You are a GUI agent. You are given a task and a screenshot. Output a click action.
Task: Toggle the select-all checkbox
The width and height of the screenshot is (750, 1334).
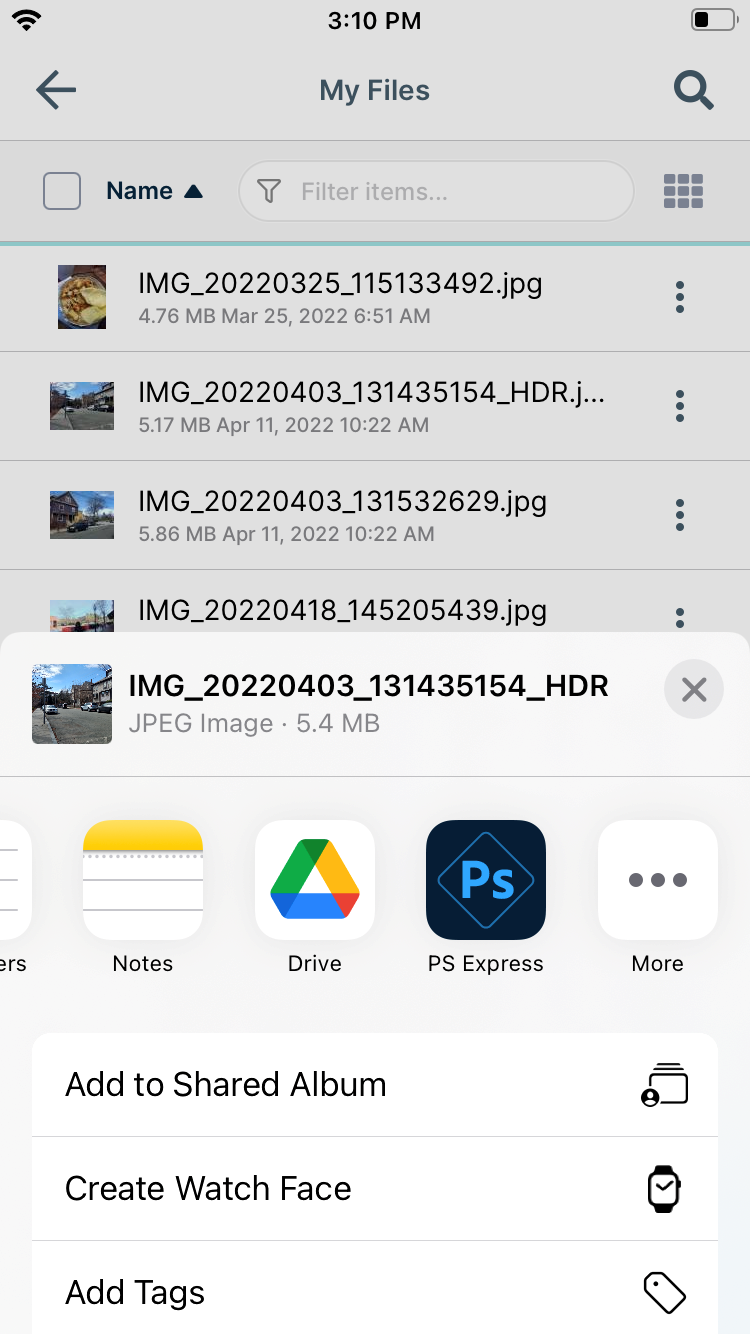point(62,191)
